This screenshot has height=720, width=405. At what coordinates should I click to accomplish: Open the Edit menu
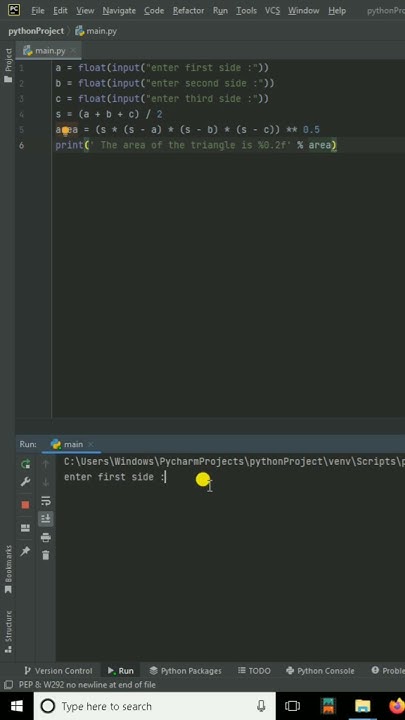(60, 11)
